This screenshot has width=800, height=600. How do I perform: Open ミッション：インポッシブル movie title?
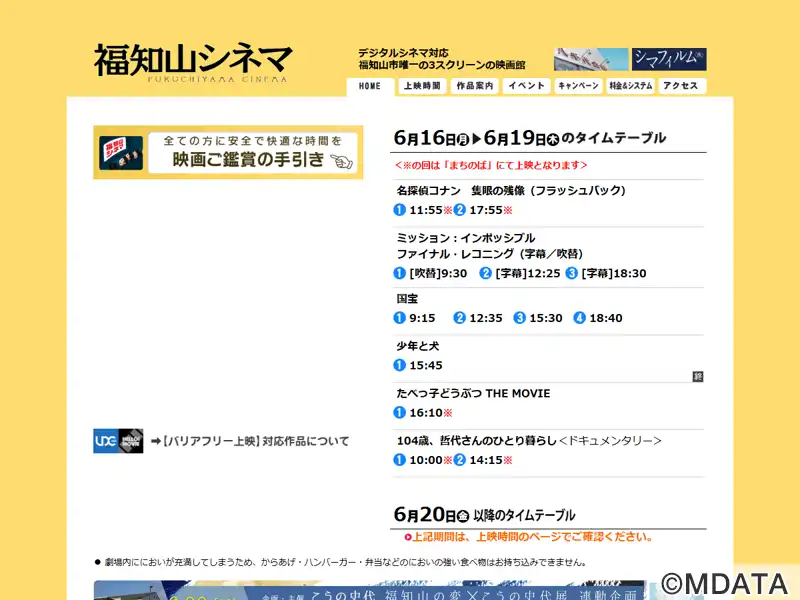[x=490, y=246]
